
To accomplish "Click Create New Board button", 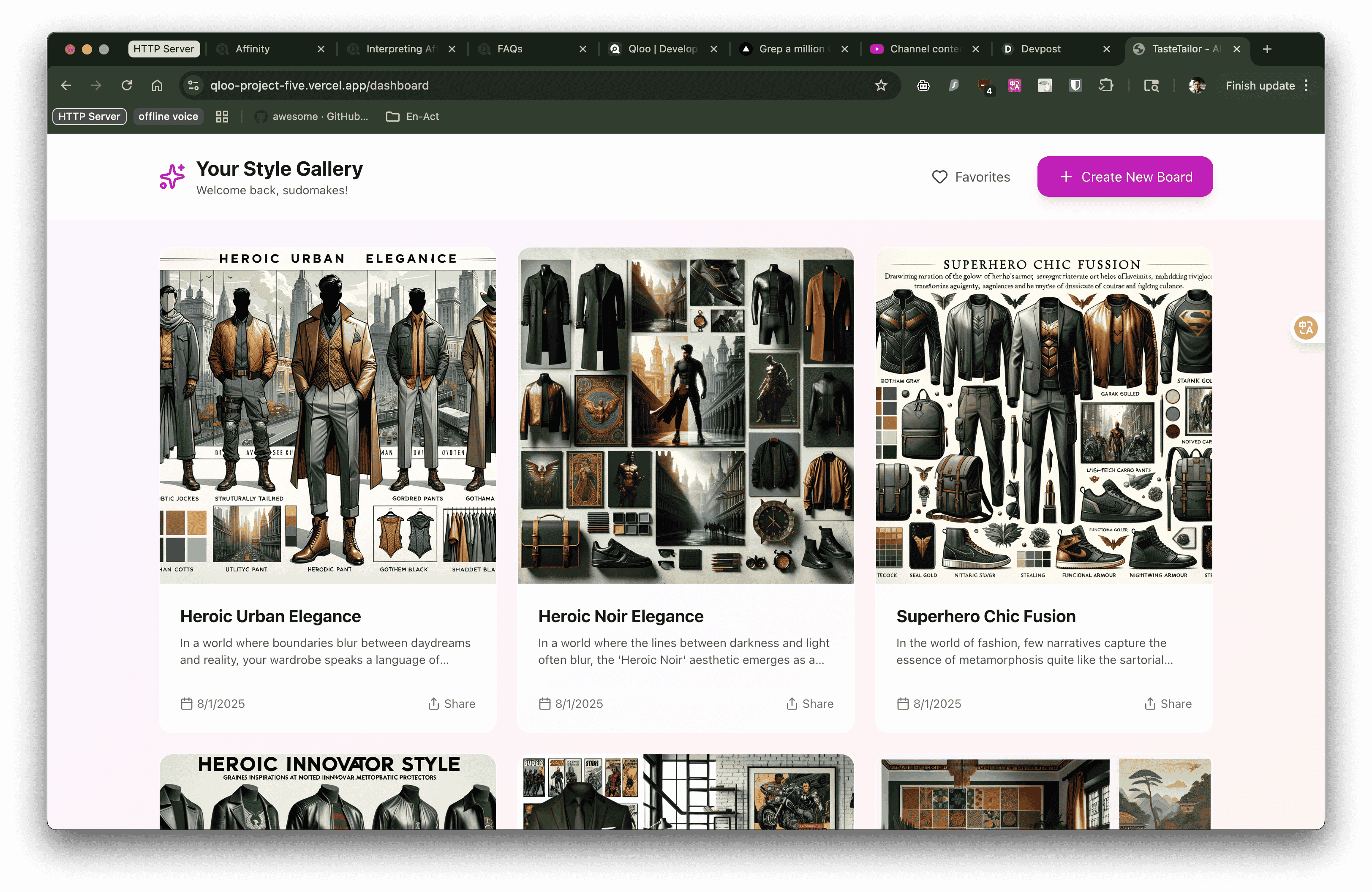I will point(1125,177).
